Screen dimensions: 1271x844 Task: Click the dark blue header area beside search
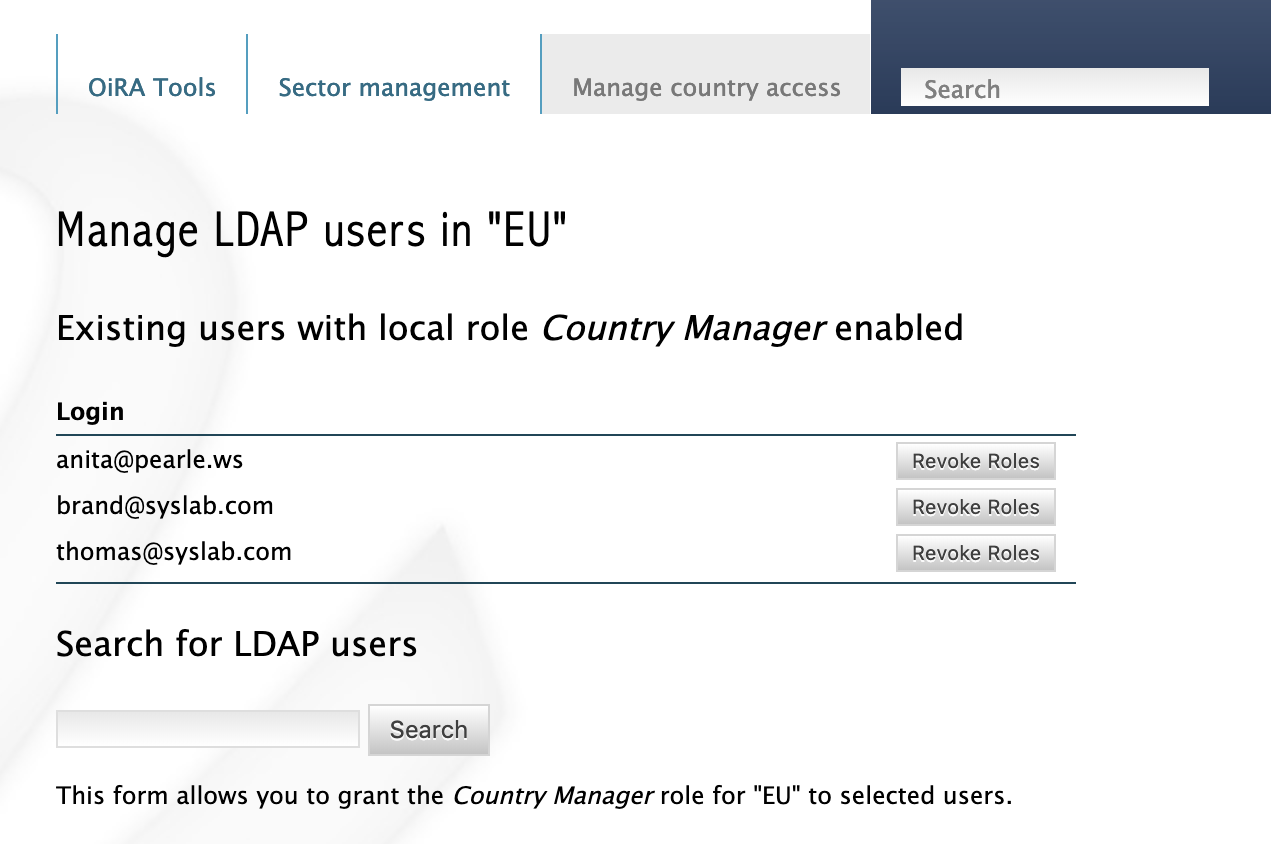coord(1240,40)
